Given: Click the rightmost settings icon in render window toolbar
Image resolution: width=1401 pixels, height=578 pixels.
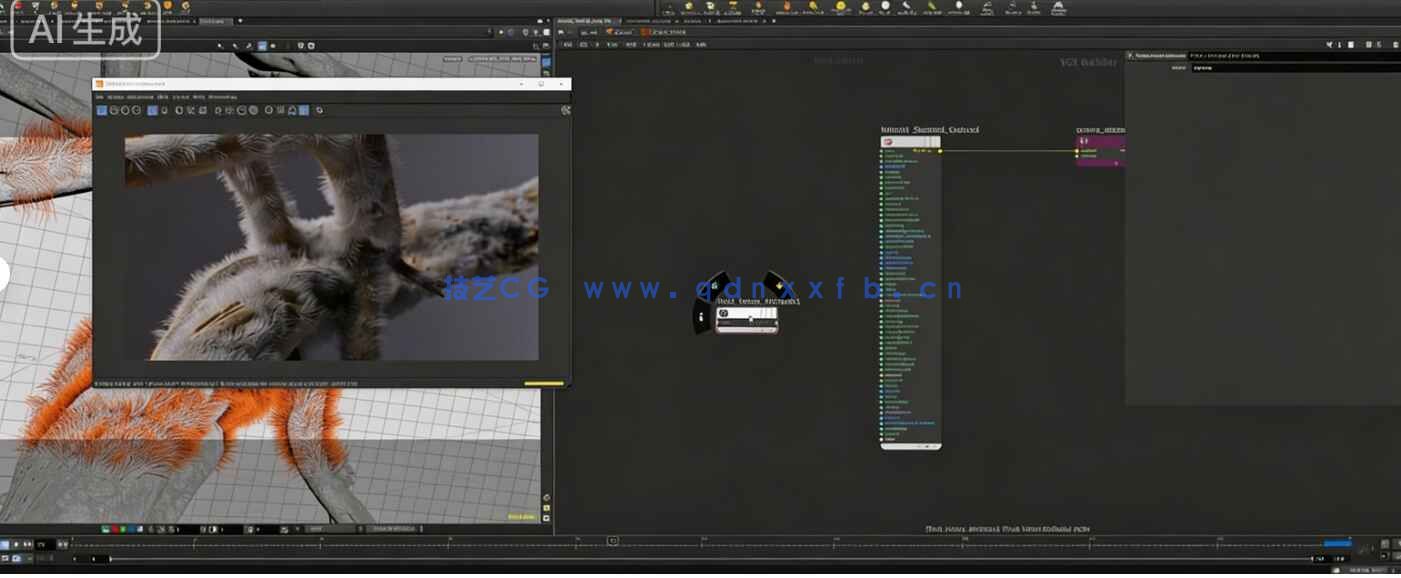Looking at the screenshot, I should click(x=566, y=110).
